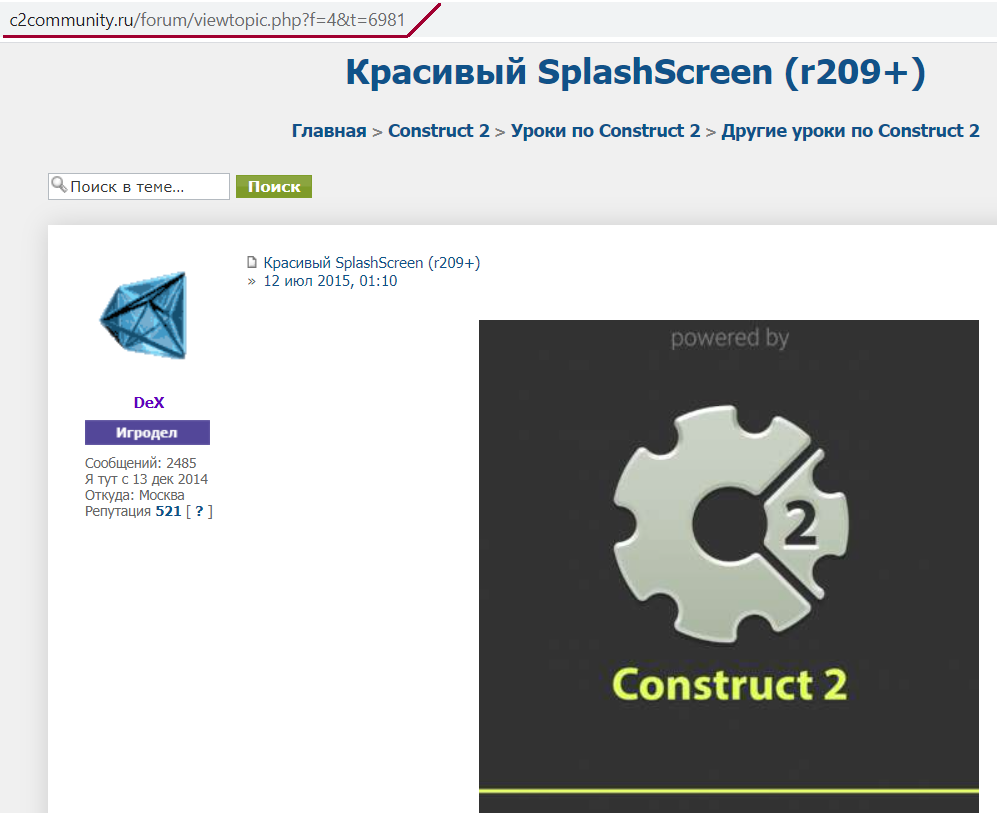Viewport: 997px width, 813px height.
Task: Click DeX's blue crystal avatar
Action: point(144,315)
